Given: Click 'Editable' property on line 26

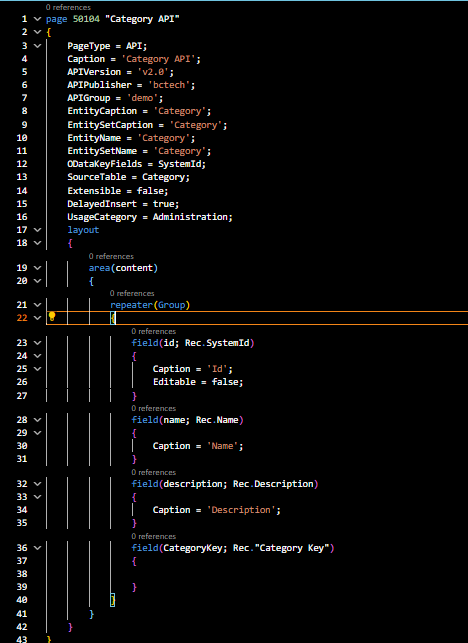Looking at the screenshot, I should 174,382.
